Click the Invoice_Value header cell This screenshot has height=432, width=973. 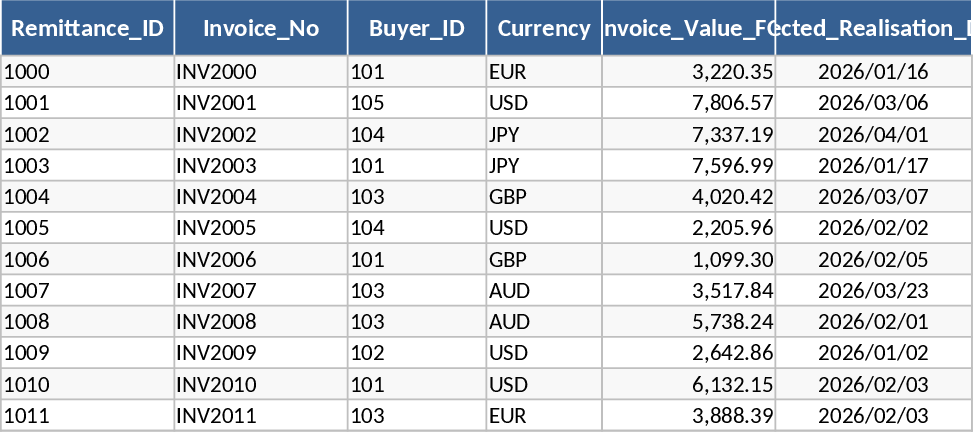(x=688, y=28)
